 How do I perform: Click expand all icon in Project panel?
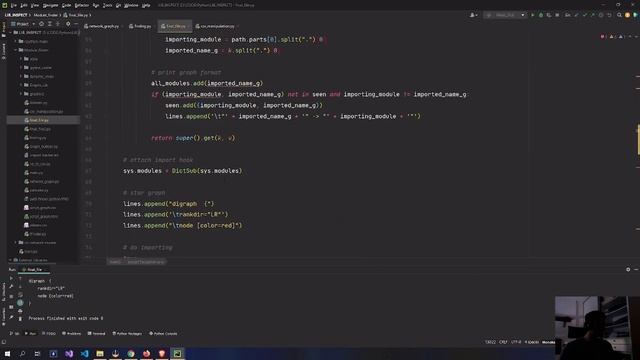pos(50,24)
